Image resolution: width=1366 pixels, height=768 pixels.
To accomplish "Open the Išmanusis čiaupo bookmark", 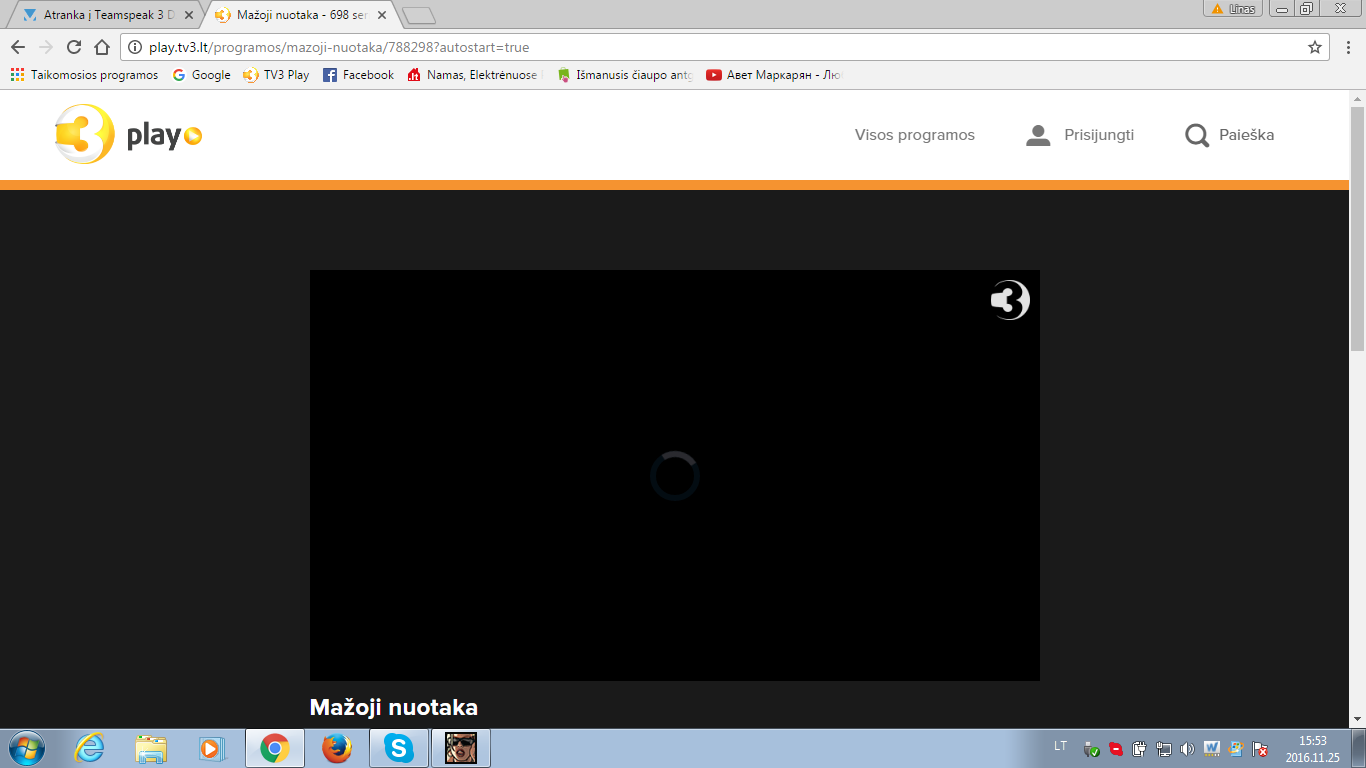I will pyautogui.click(x=625, y=75).
